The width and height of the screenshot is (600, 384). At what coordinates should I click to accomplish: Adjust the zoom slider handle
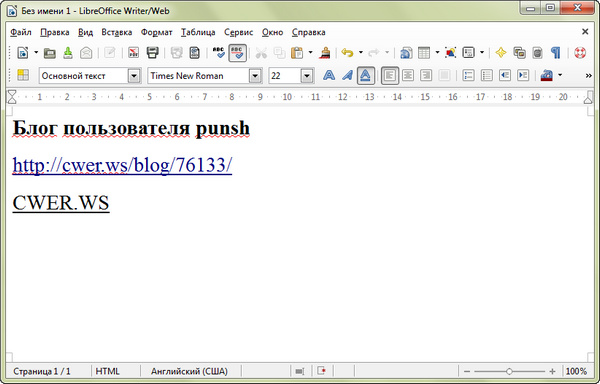509,371
